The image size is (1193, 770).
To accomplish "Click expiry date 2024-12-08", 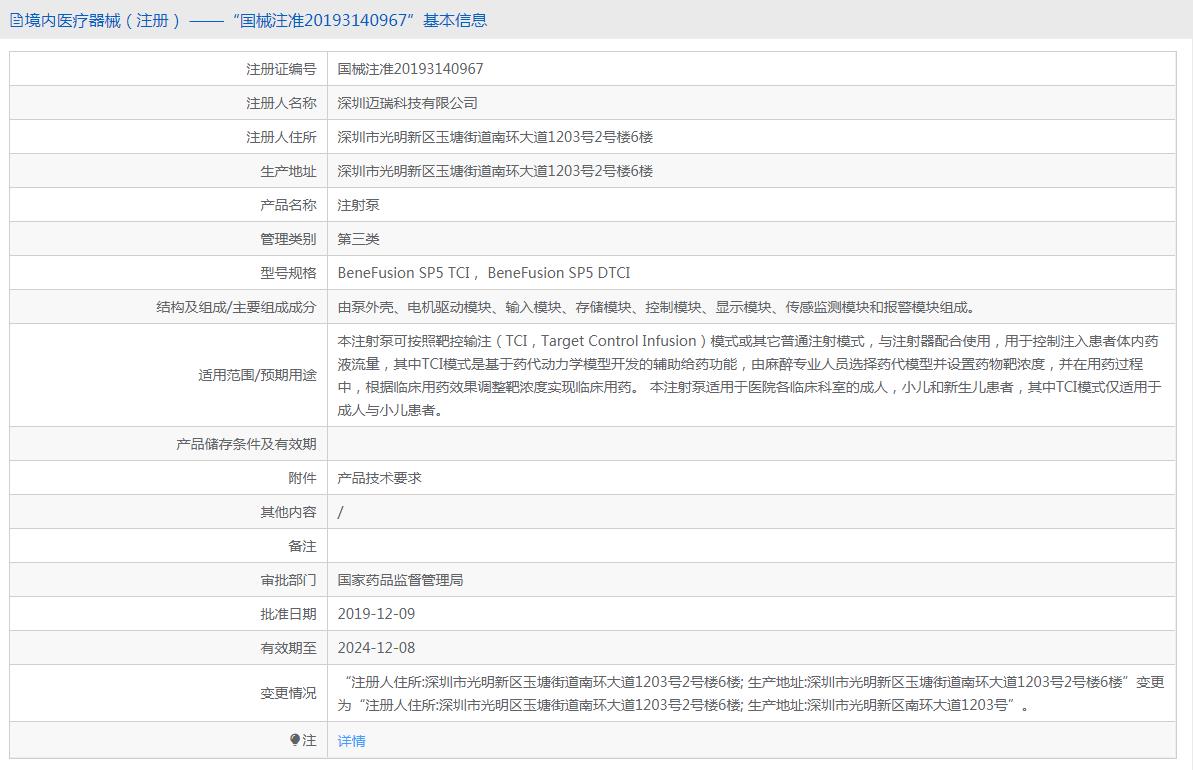I will coord(376,648).
